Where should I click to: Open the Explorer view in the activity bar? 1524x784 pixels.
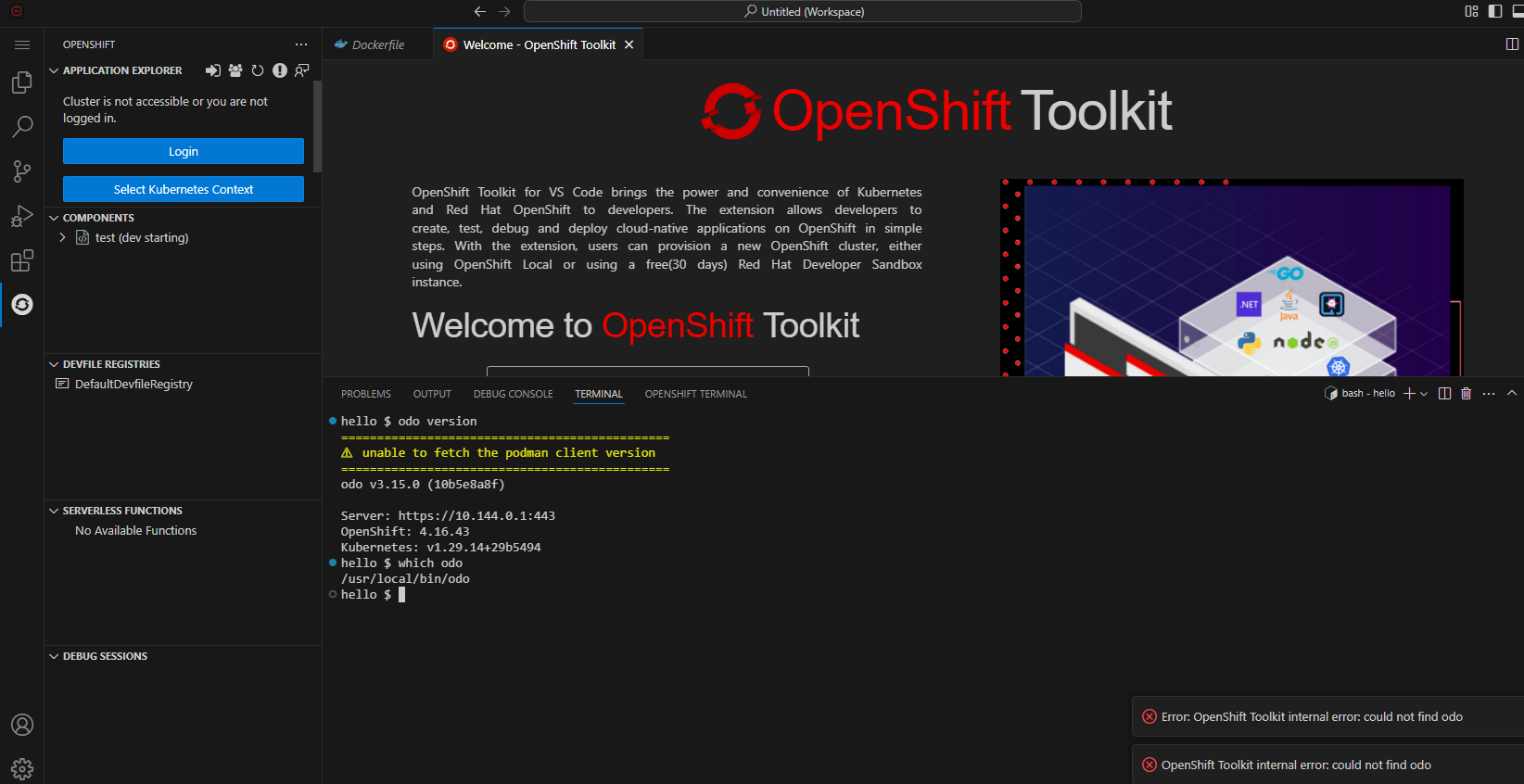pyautogui.click(x=22, y=83)
